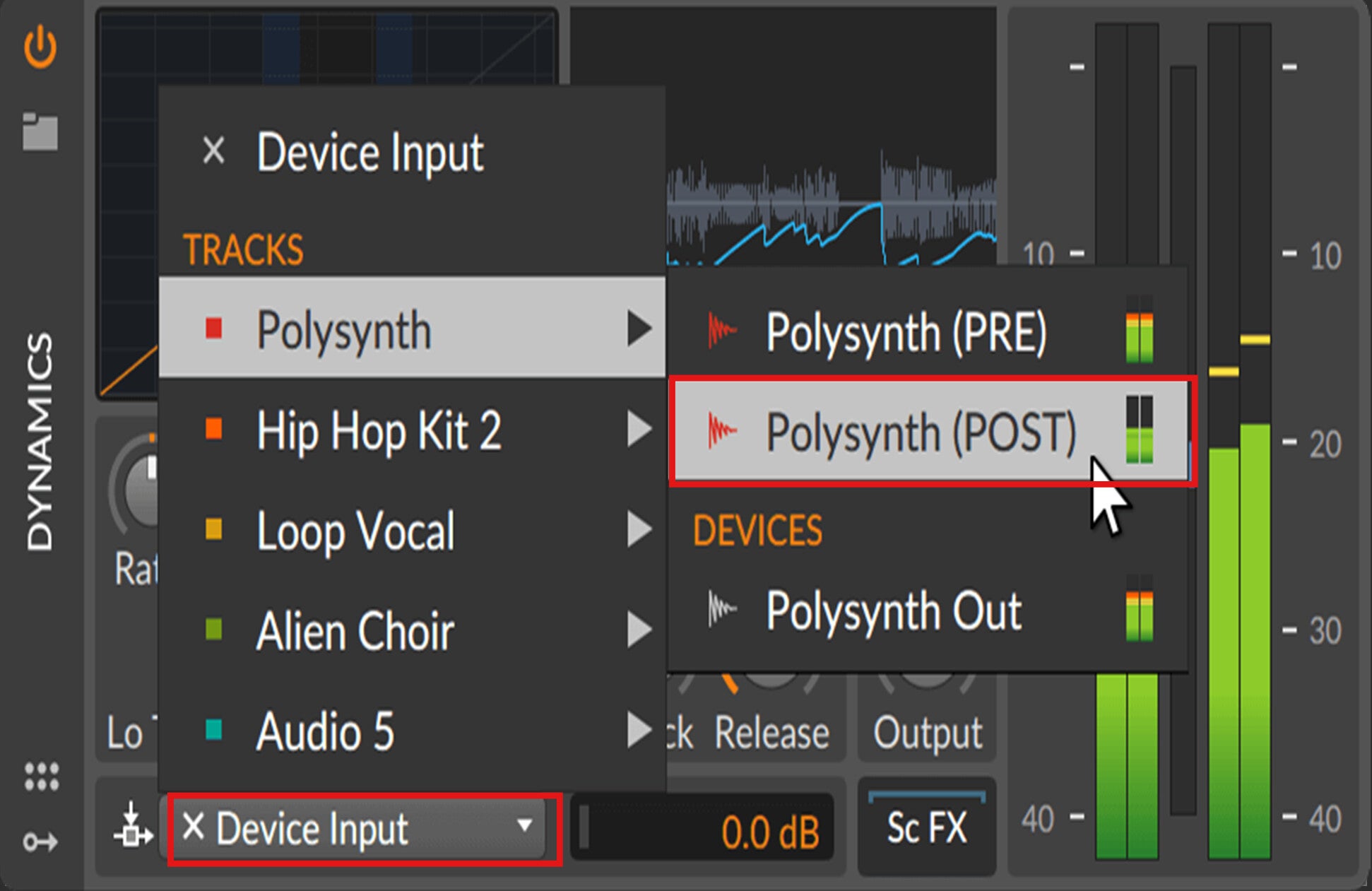
Task: Select the Device Input option atop the menu
Action: 369,152
